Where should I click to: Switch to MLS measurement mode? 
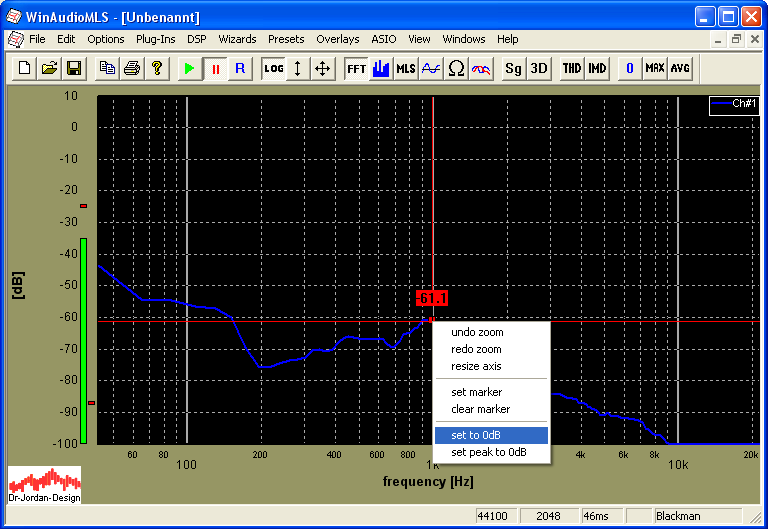(406, 69)
